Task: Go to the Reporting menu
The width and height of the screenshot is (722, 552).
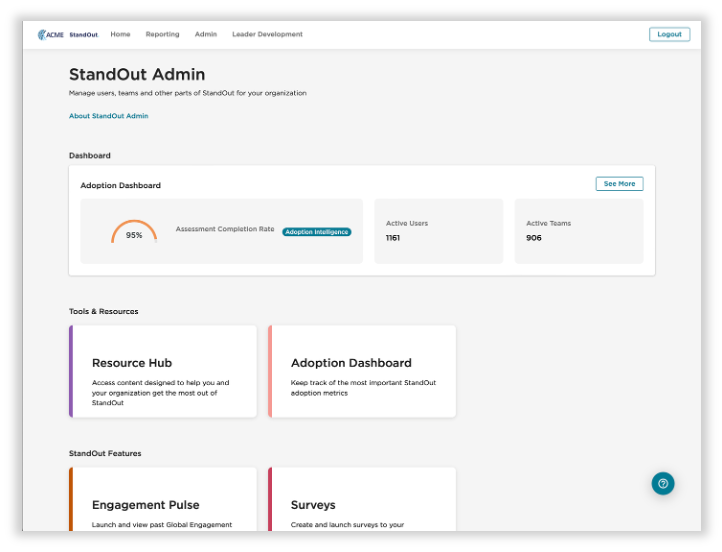Action: [x=162, y=34]
